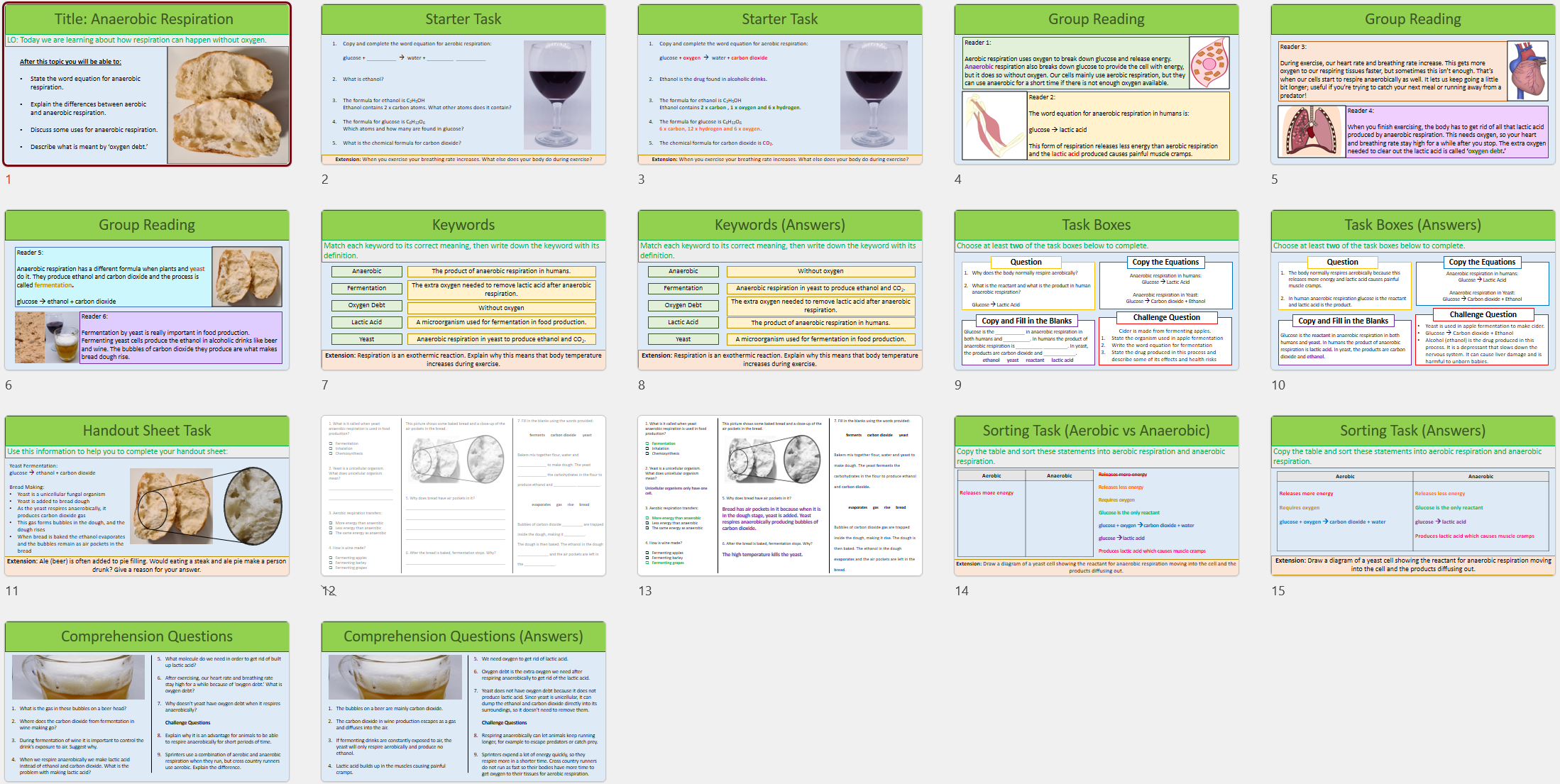This screenshot has height=784, width=1560.
Task: Click the wine glass image on the Starter Task slide
Action: pos(559,94)
